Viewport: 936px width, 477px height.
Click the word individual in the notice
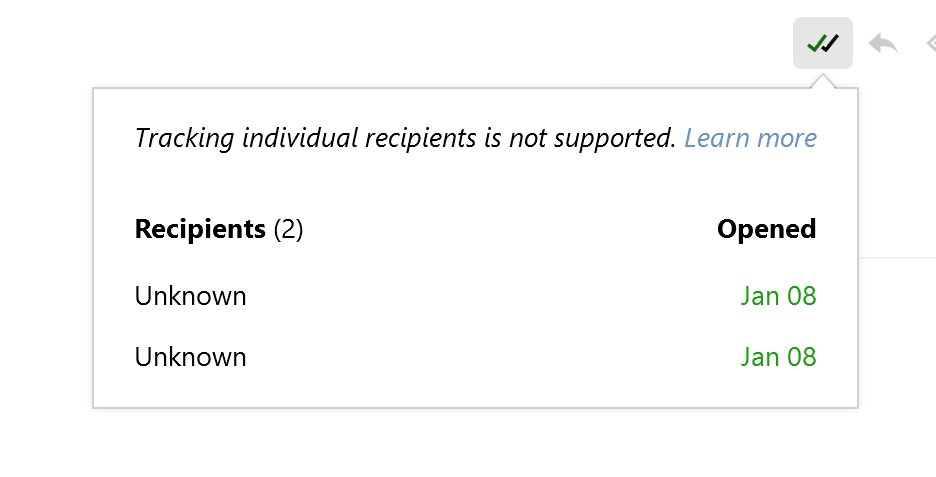coord(300,138)
